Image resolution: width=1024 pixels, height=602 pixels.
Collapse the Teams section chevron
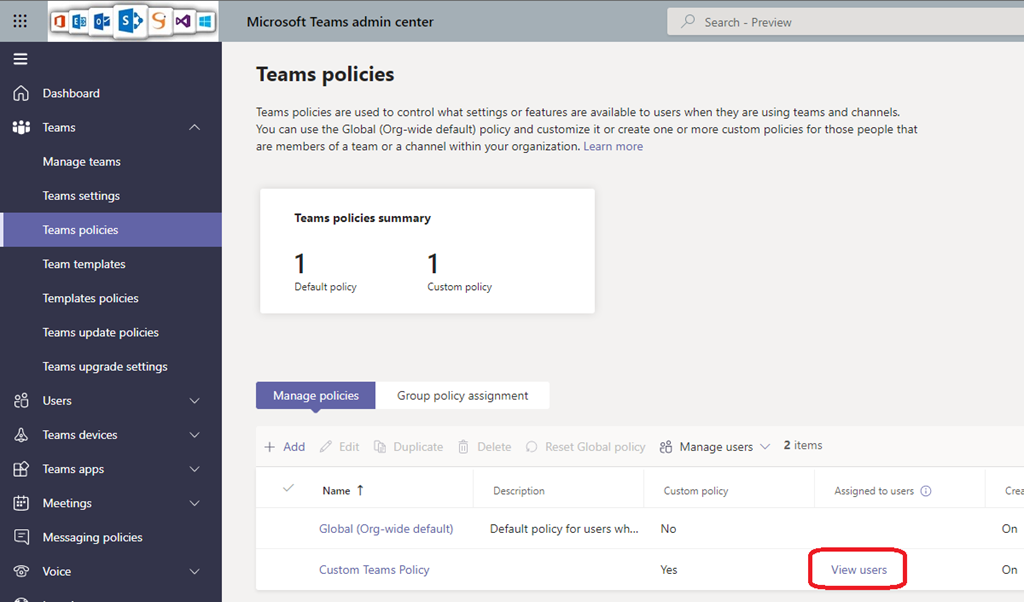click(194, 127)
